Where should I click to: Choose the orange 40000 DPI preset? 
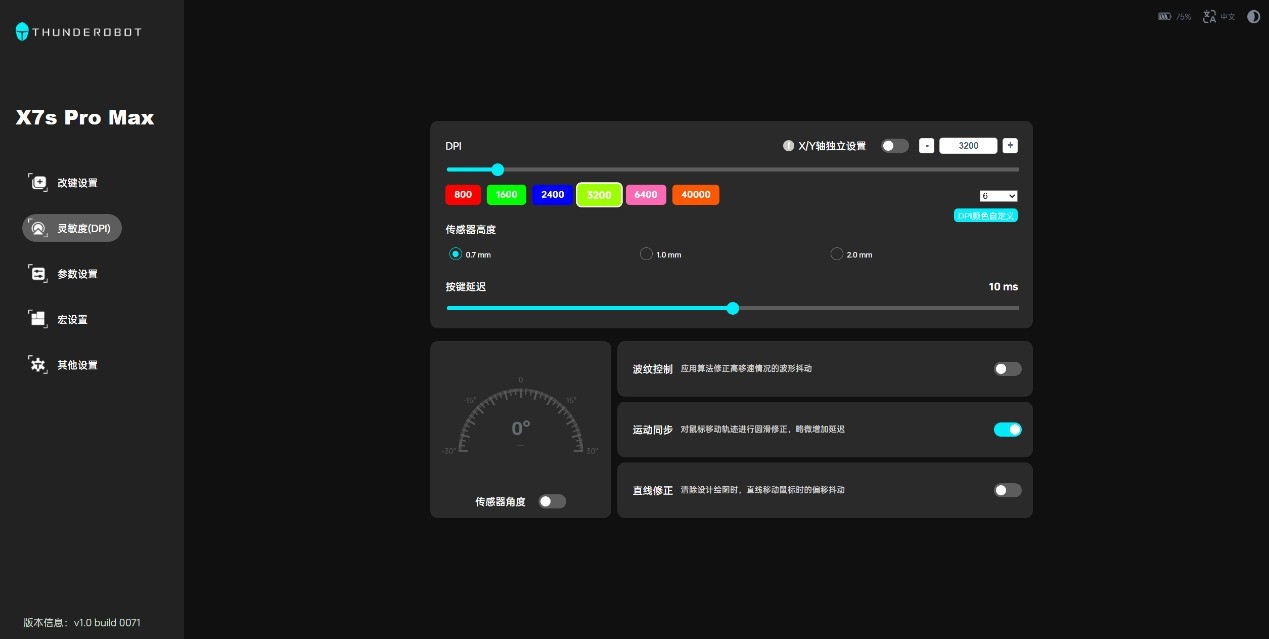[696, 195]
